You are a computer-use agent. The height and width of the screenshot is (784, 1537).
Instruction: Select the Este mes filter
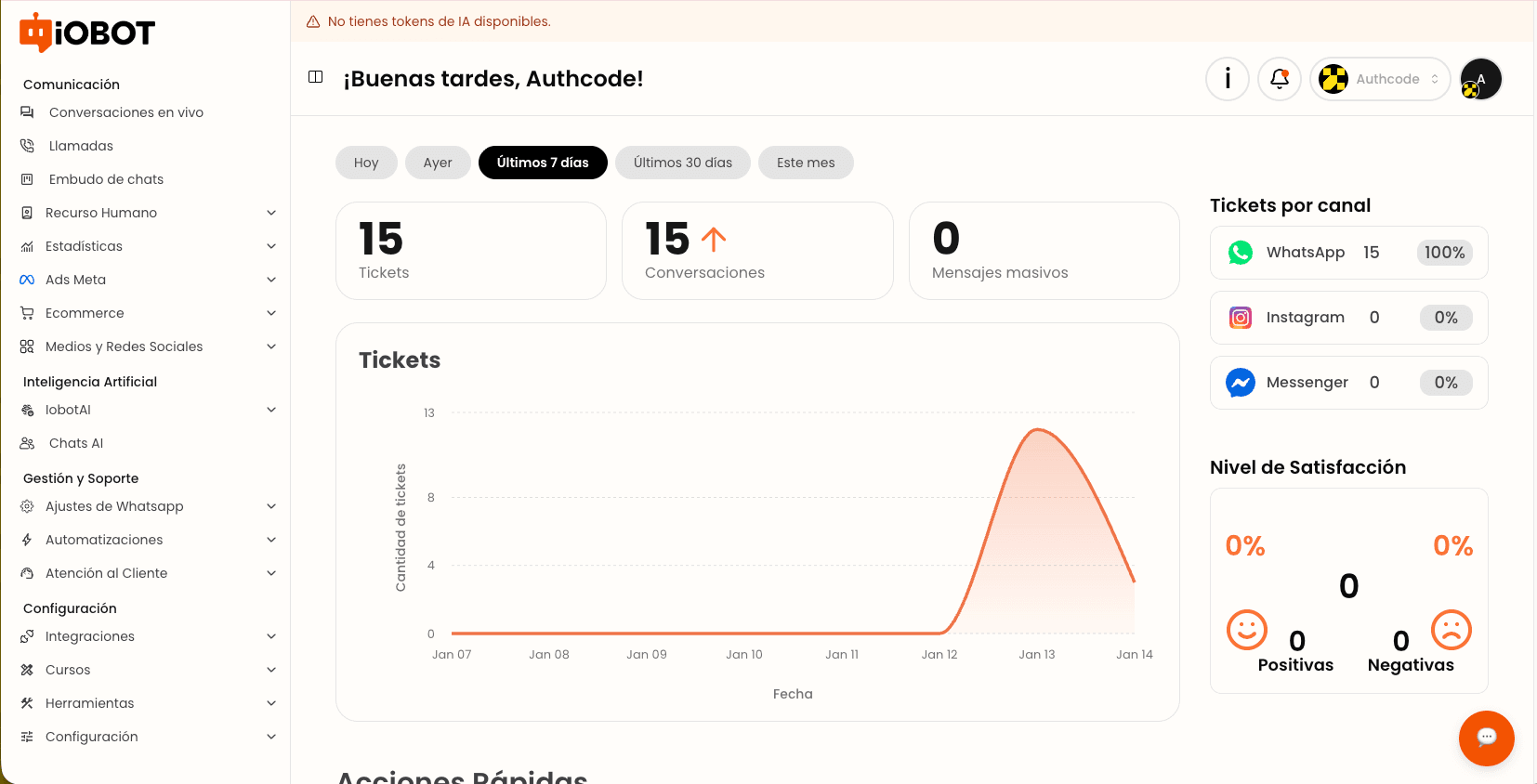(806, 163)
